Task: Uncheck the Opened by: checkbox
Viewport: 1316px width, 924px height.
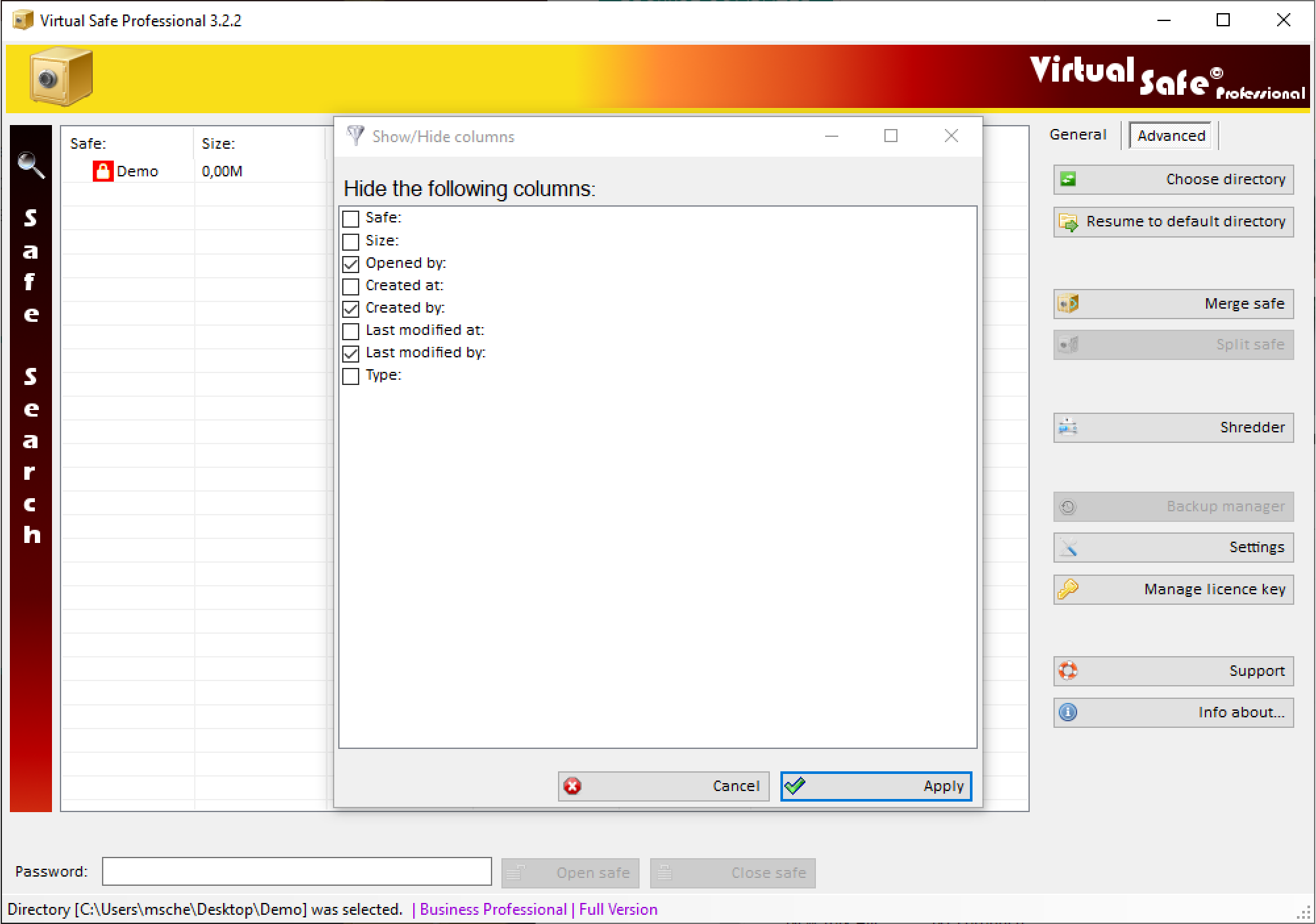Action: (x=351, y=263)
